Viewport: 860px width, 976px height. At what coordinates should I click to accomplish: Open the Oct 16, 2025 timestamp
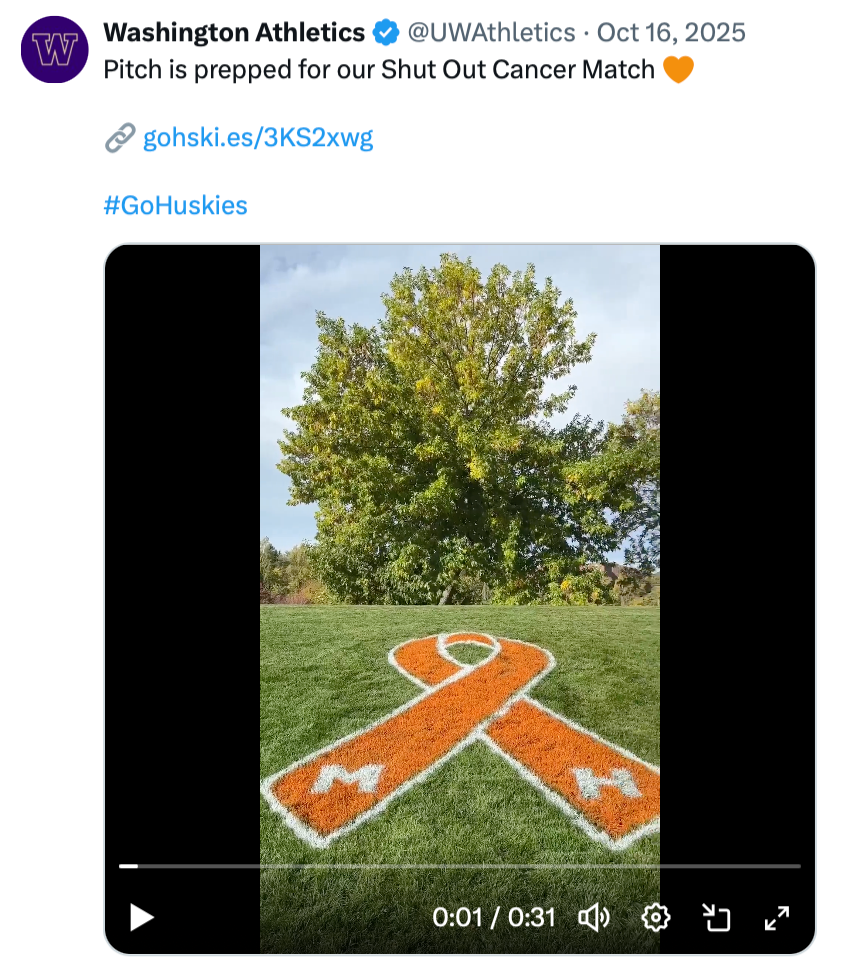[x=671, y=33]
